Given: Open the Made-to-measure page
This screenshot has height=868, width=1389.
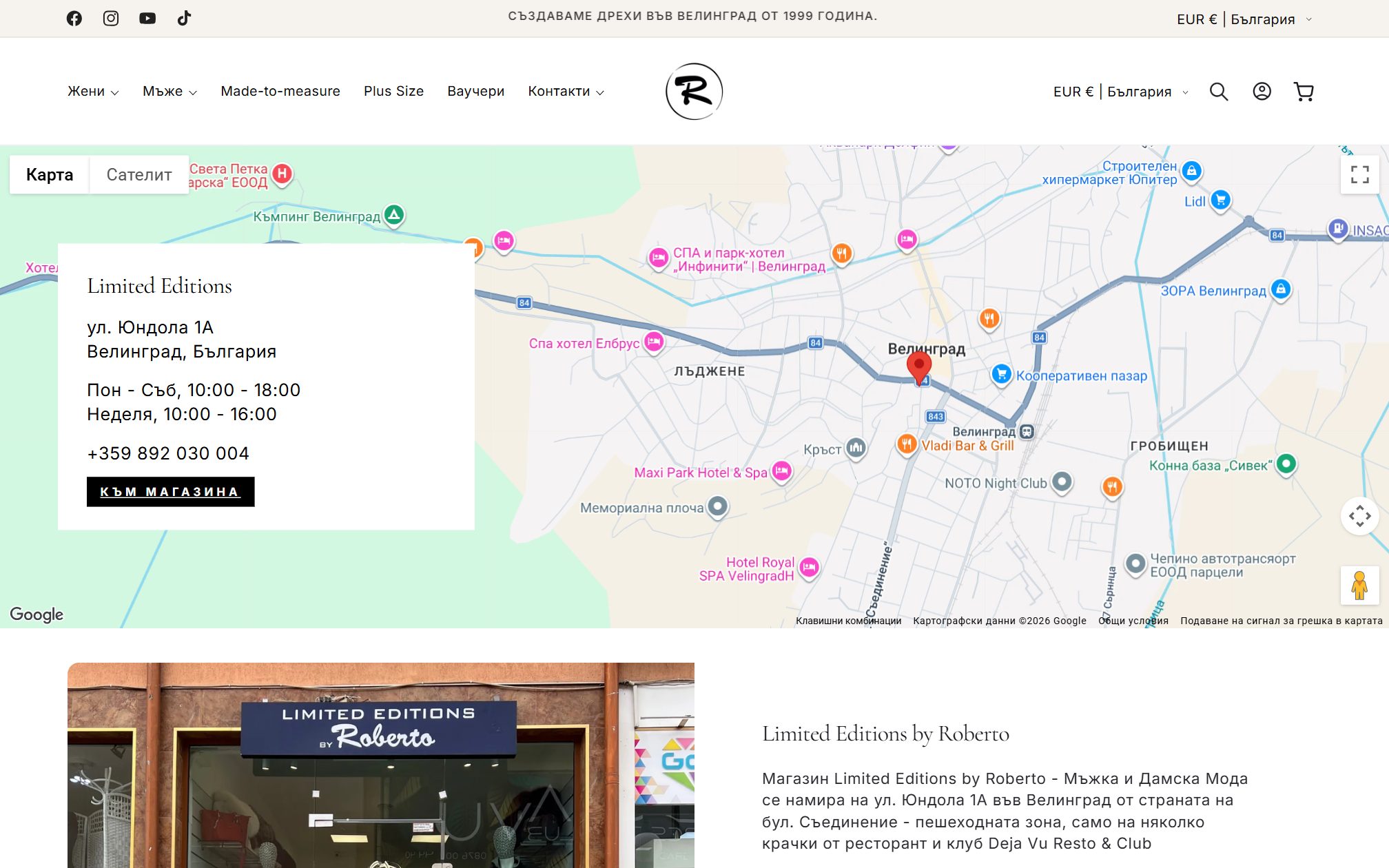Looking at the screenshot, I should (x=280, y=92).
